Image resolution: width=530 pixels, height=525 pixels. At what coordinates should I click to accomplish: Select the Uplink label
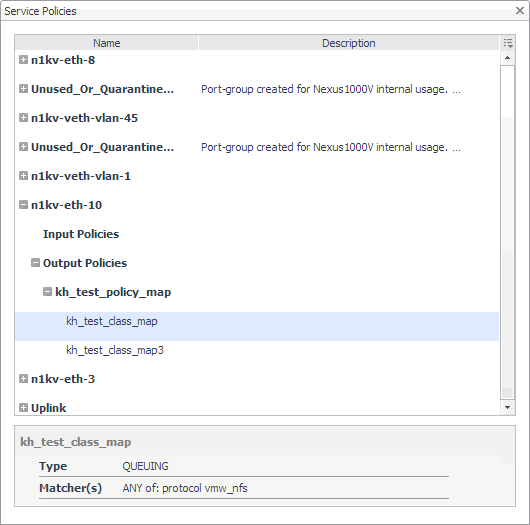49,408
